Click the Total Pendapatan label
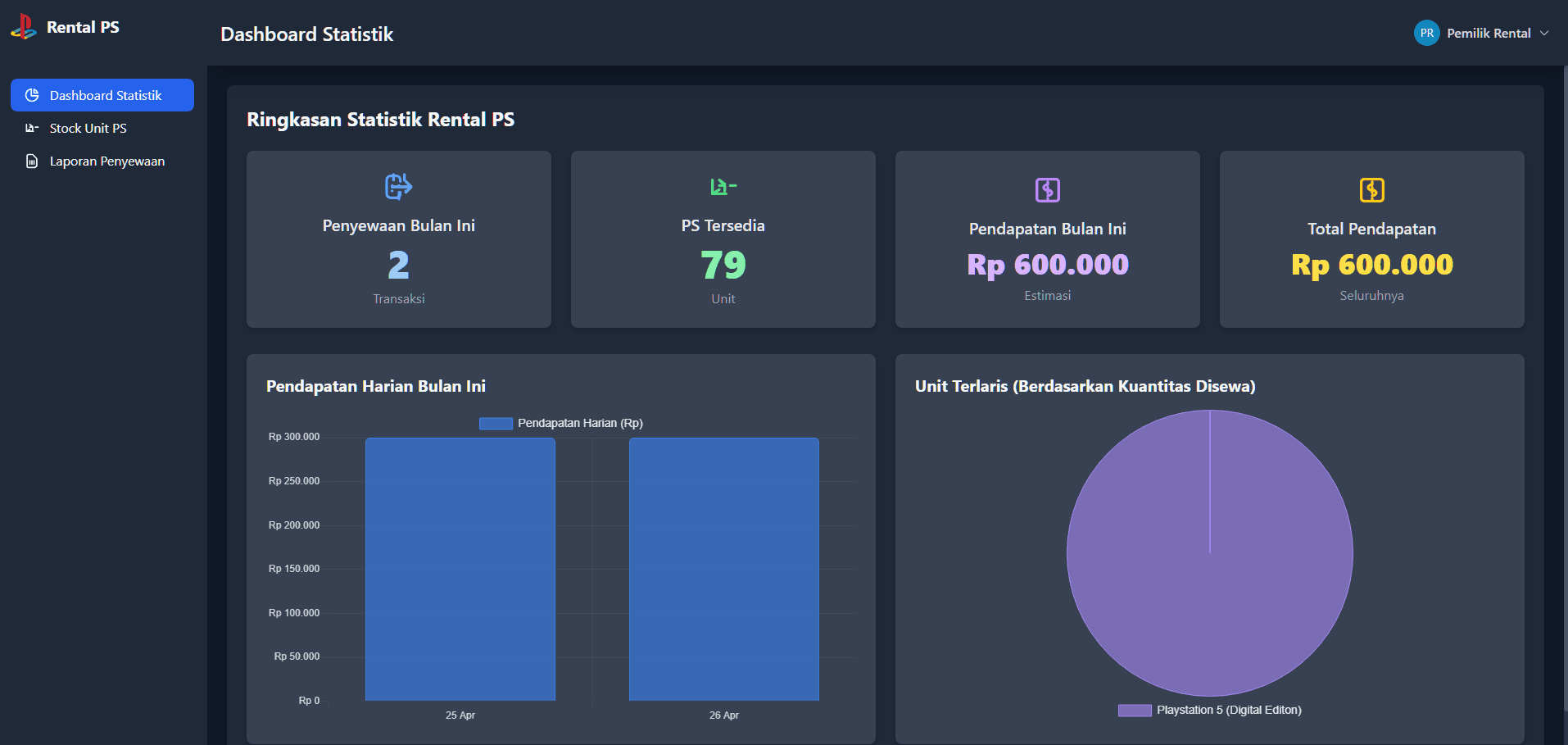Viewport: 1568px width, 745px height. click(1372, 229)
